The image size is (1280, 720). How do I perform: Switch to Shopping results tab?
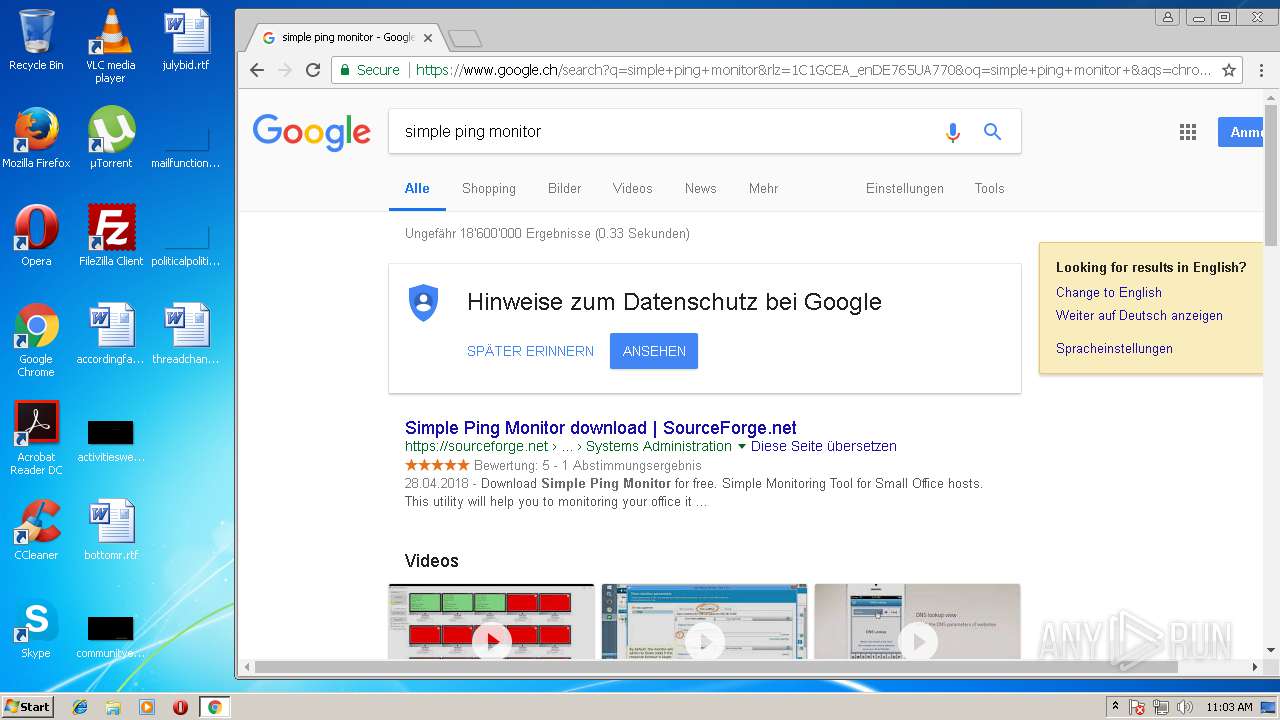pyautogui.click(x=489, y=188)
